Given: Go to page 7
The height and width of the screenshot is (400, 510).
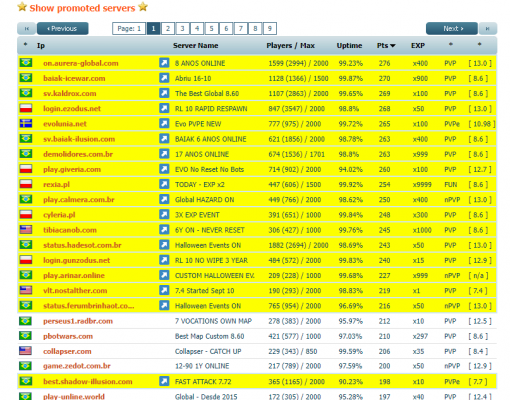Looking at the screenshot, I should pos(241,29).
